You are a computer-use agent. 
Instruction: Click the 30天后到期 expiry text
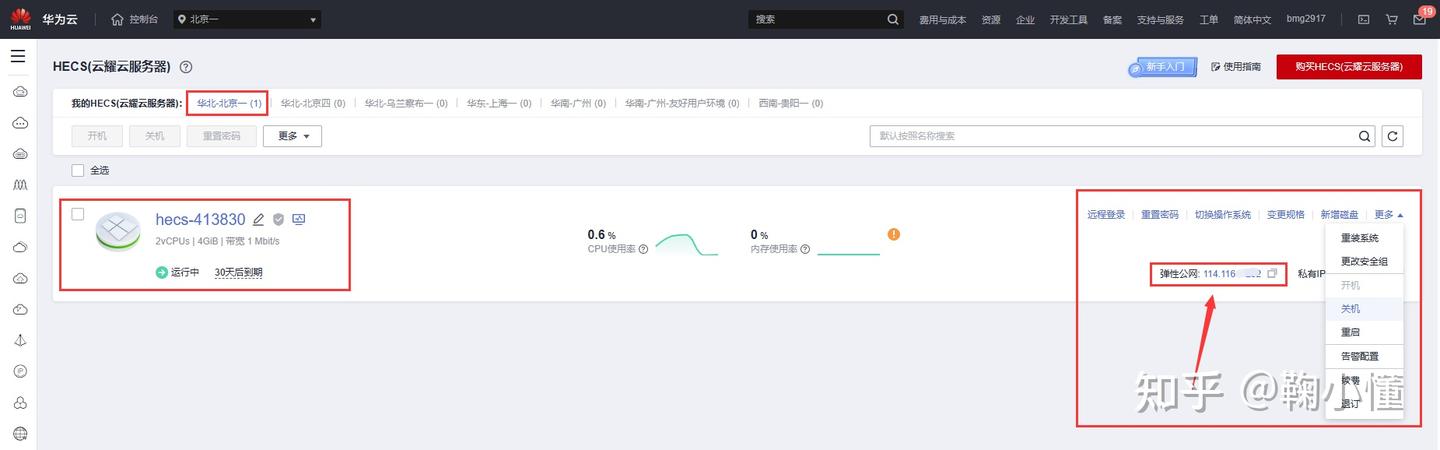tap(239, 273)
